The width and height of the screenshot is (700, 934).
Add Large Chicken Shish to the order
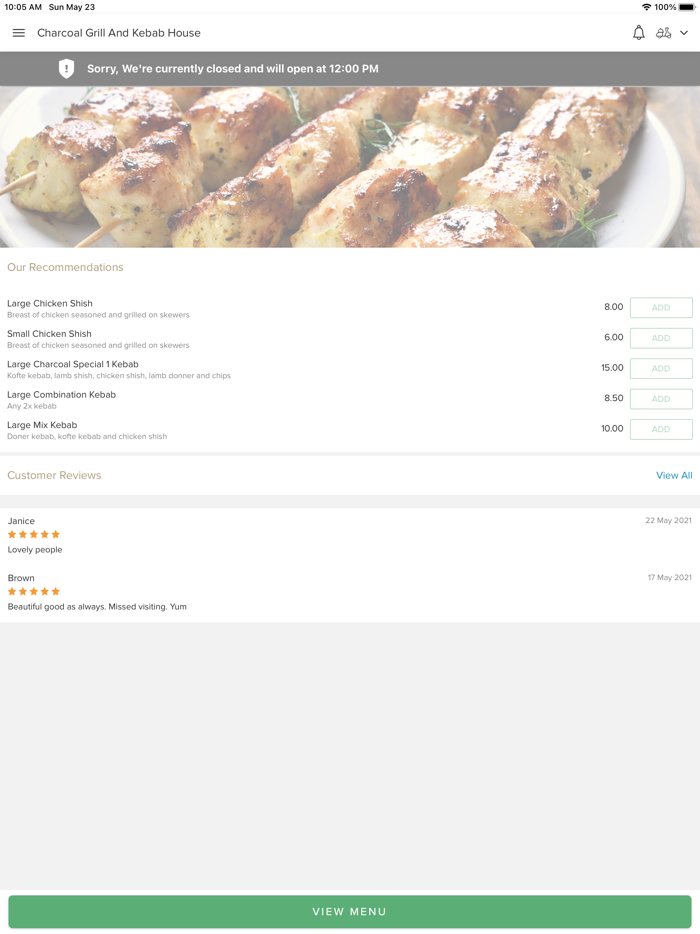click(x=661, y=307)
